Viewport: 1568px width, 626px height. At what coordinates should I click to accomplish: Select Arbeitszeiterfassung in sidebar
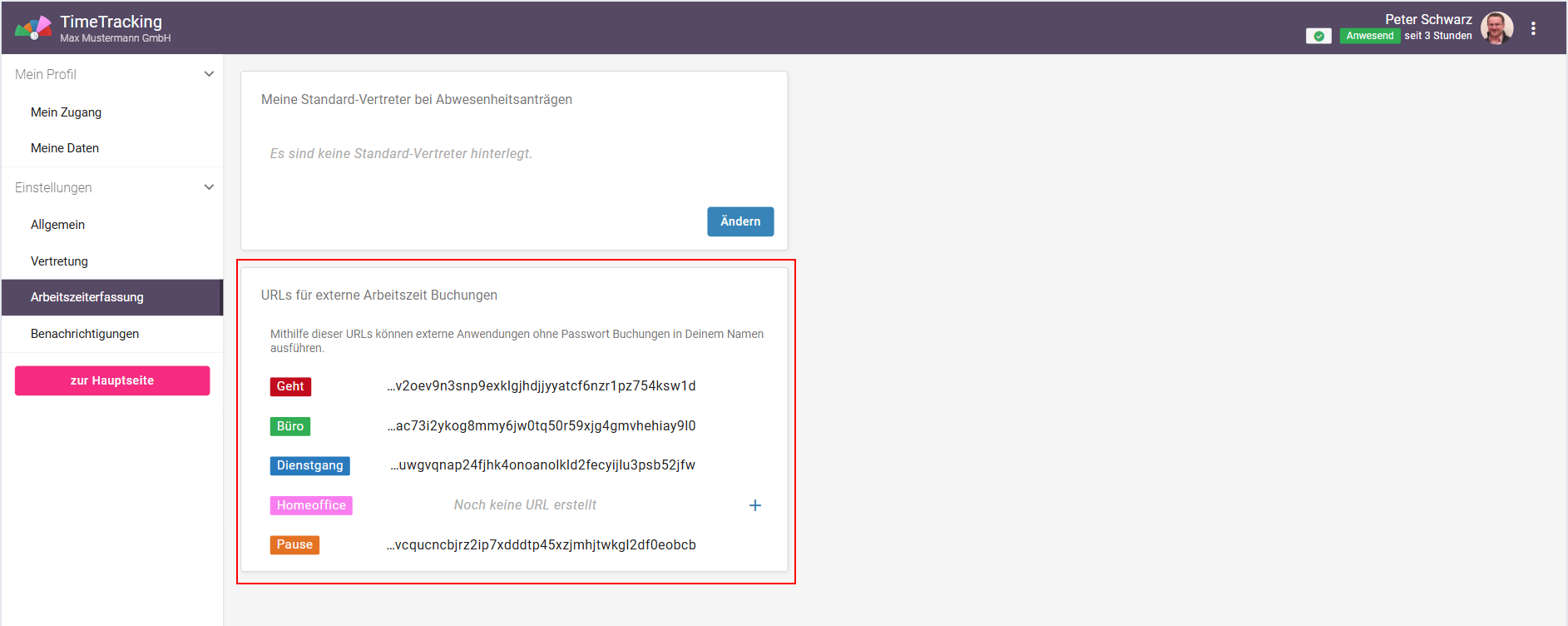pos(87,297)
